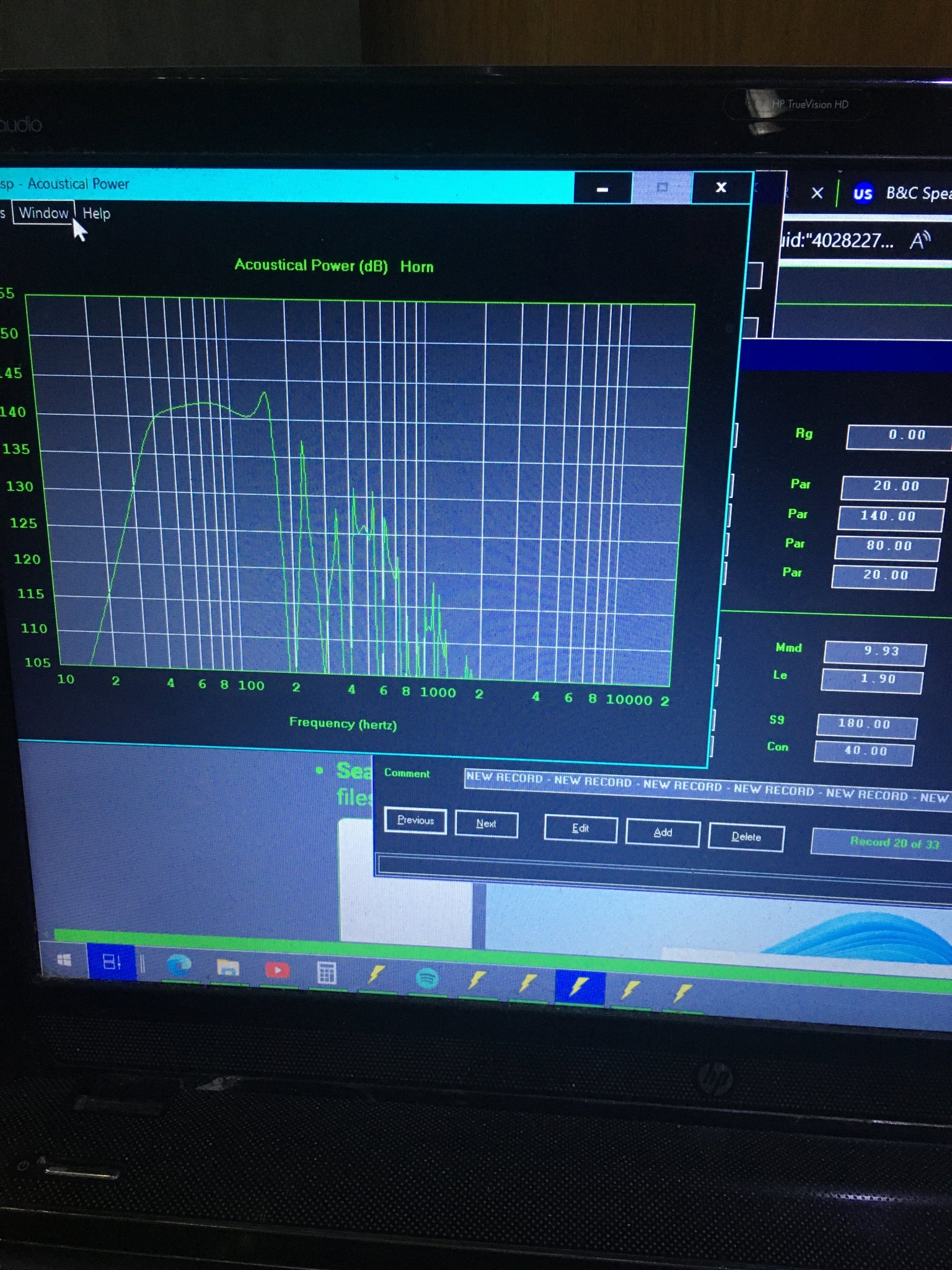952x1270 pixels.
Task: Maximize the Acoustical Power window
Action: [x=662, y=188]
